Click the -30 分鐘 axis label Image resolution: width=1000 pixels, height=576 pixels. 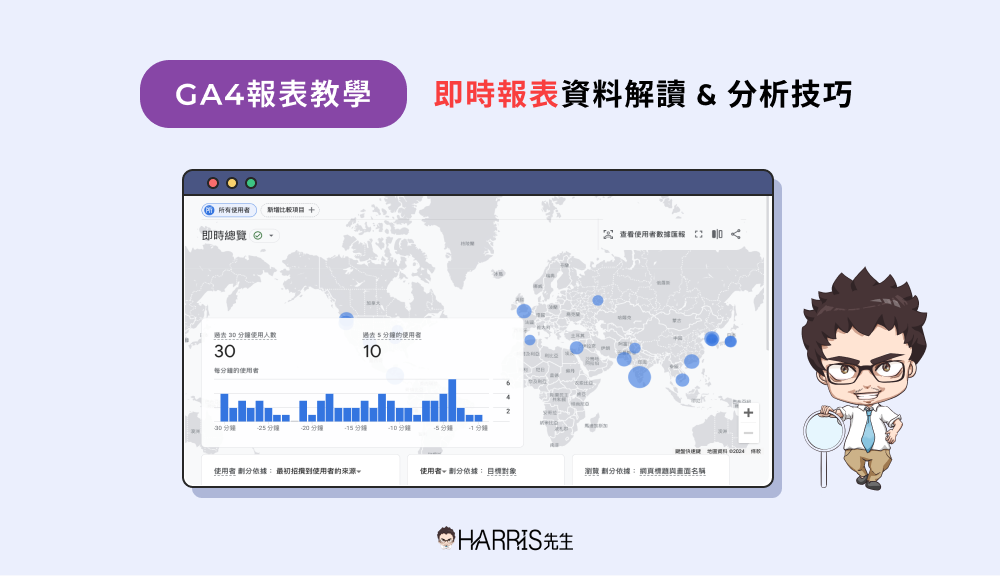click(x=224, y=428)
